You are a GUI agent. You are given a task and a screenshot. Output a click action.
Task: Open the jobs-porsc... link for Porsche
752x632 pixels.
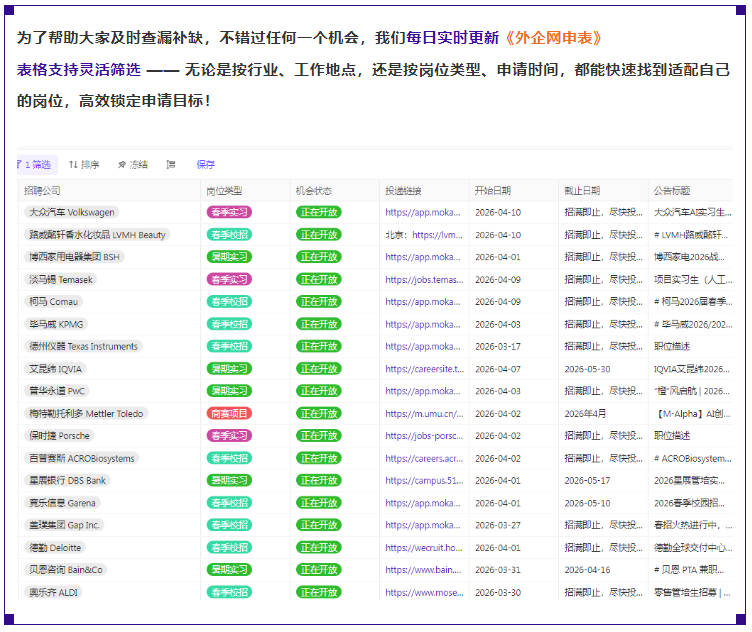point(424,435)
